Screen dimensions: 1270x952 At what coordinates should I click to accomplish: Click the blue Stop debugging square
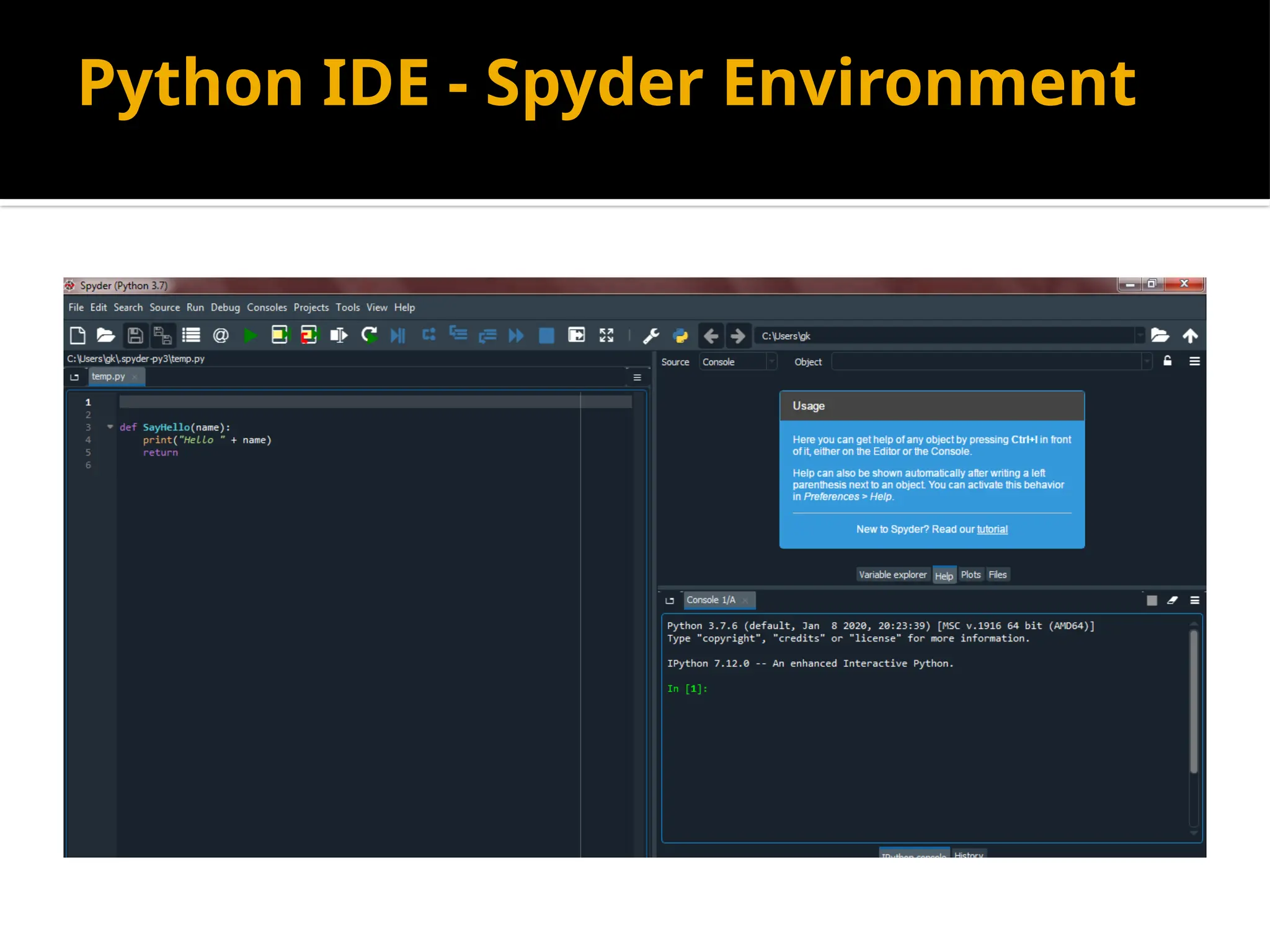(546, 336)
